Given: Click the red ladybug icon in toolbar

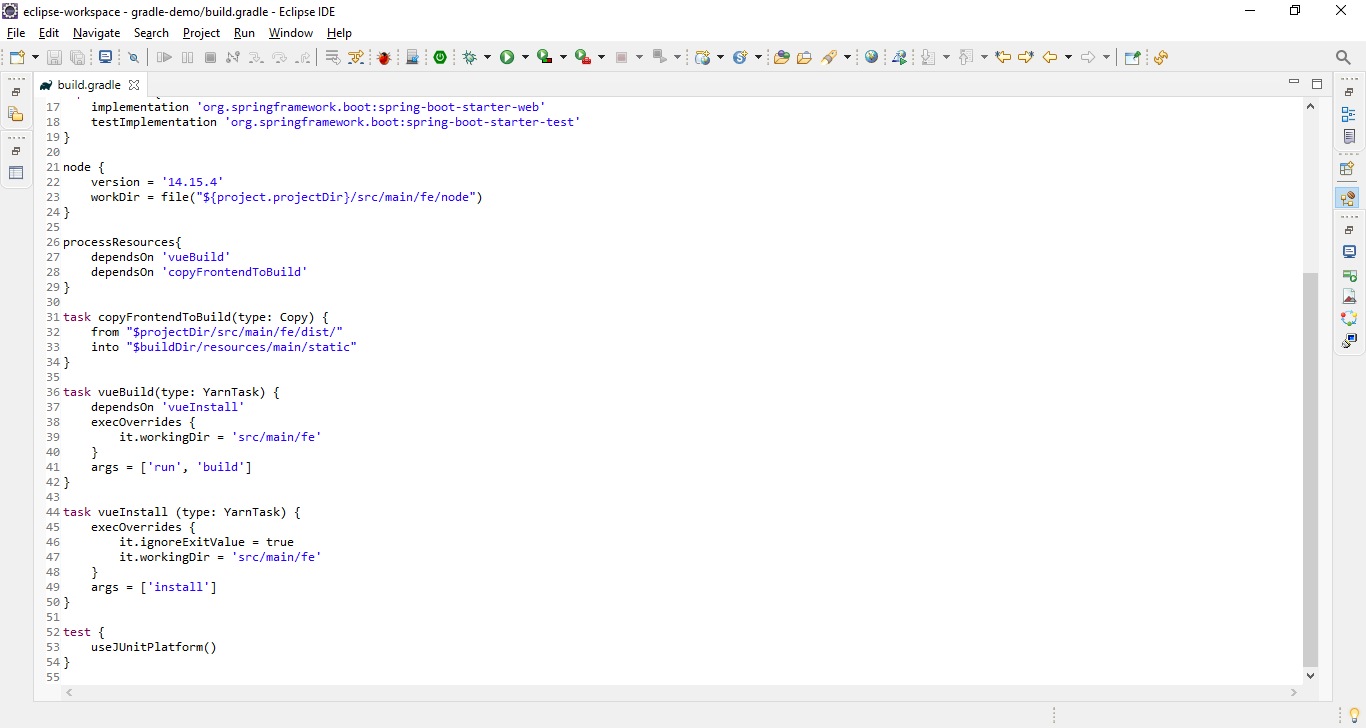Looking at the screenshot, I should pos(384,57).
